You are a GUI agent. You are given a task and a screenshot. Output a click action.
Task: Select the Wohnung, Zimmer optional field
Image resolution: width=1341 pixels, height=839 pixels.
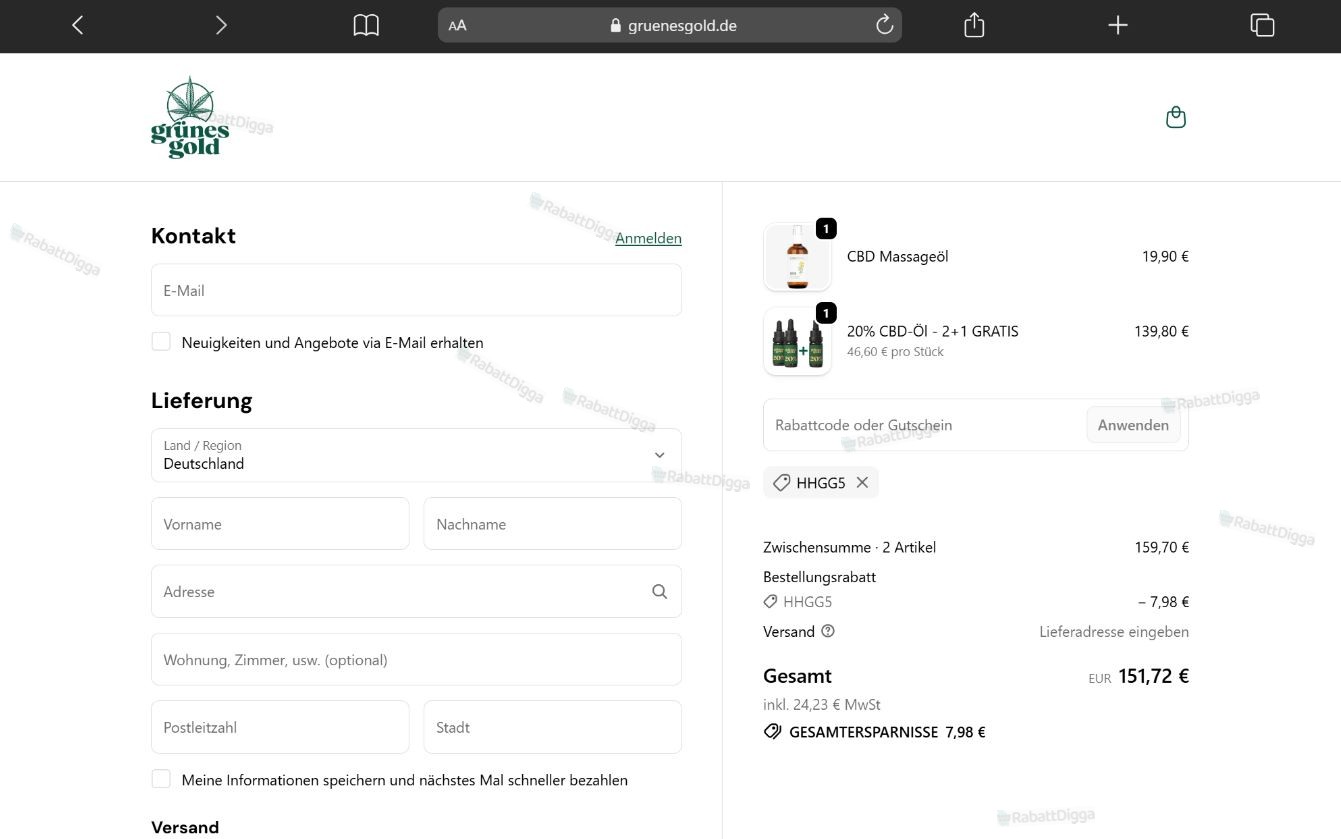(x=416, y=660)
